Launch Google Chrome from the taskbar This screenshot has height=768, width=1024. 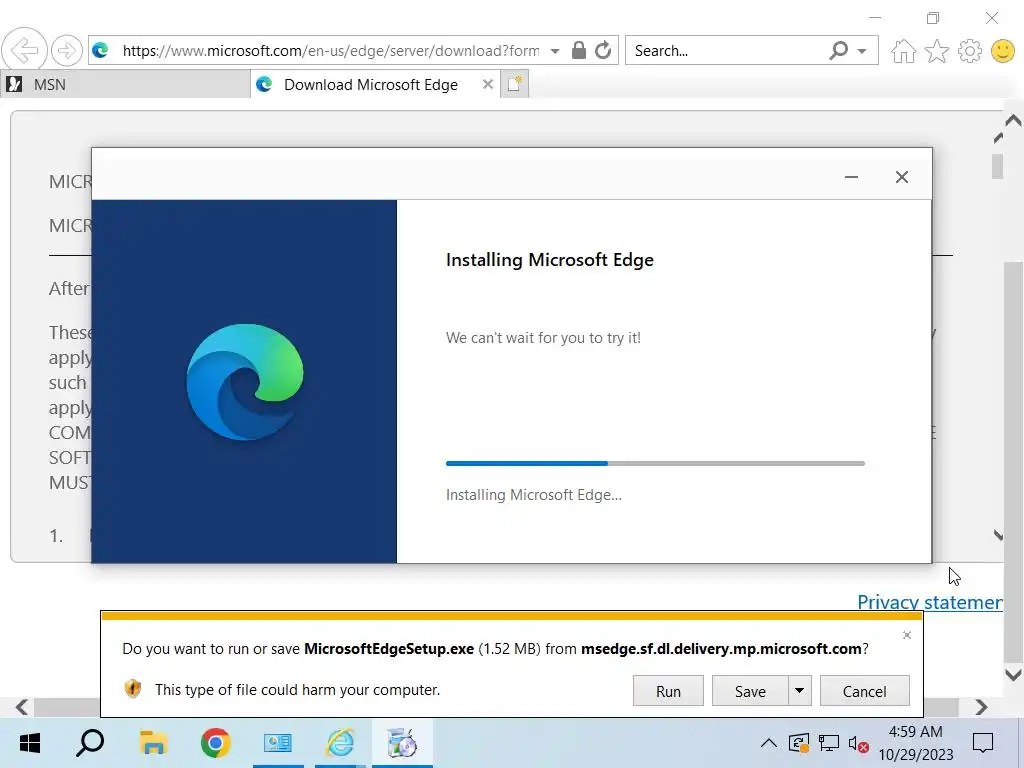[x=215, y=743]
